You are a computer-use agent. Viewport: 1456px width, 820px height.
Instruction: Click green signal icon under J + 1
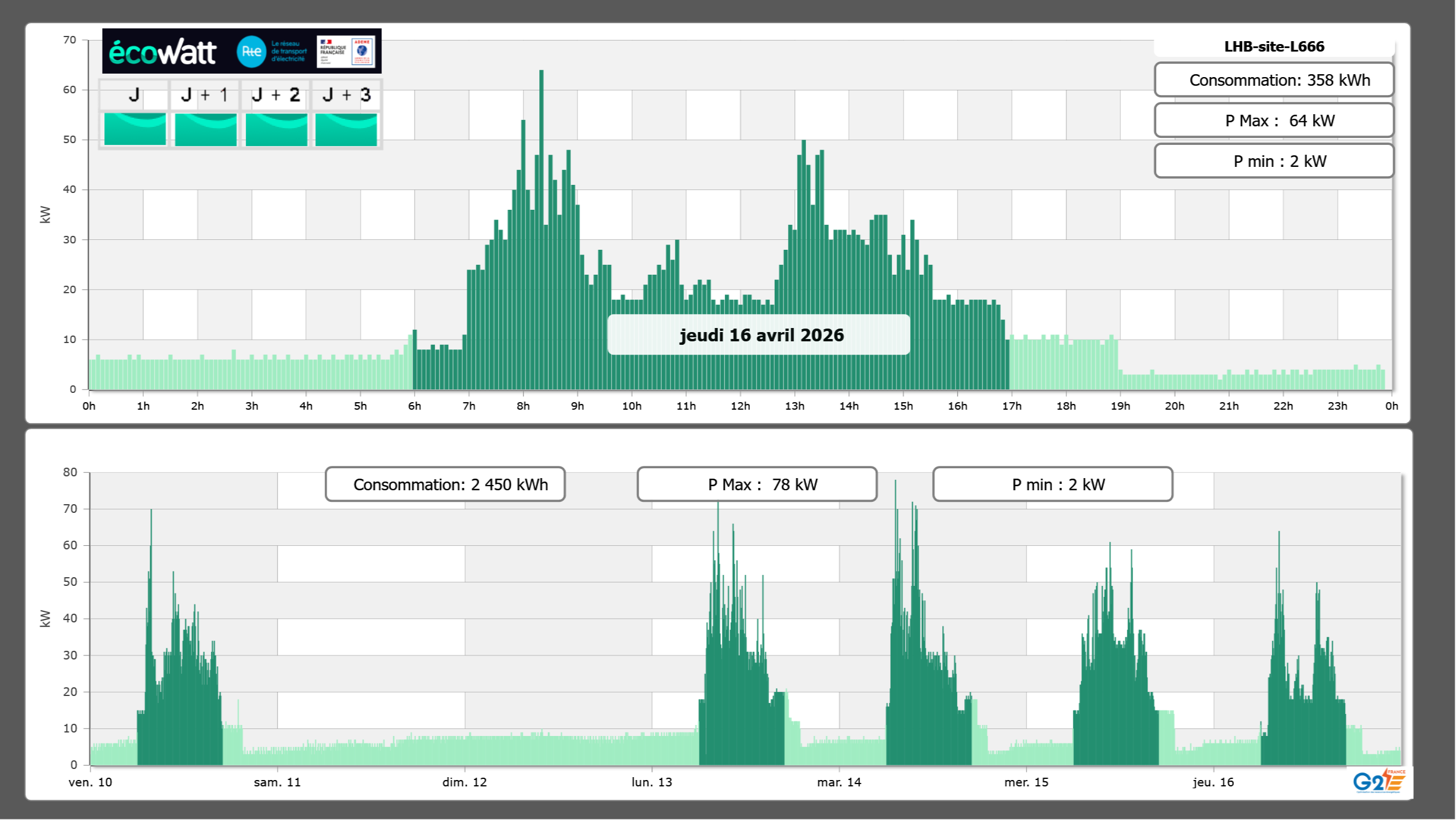click(206, 129)
